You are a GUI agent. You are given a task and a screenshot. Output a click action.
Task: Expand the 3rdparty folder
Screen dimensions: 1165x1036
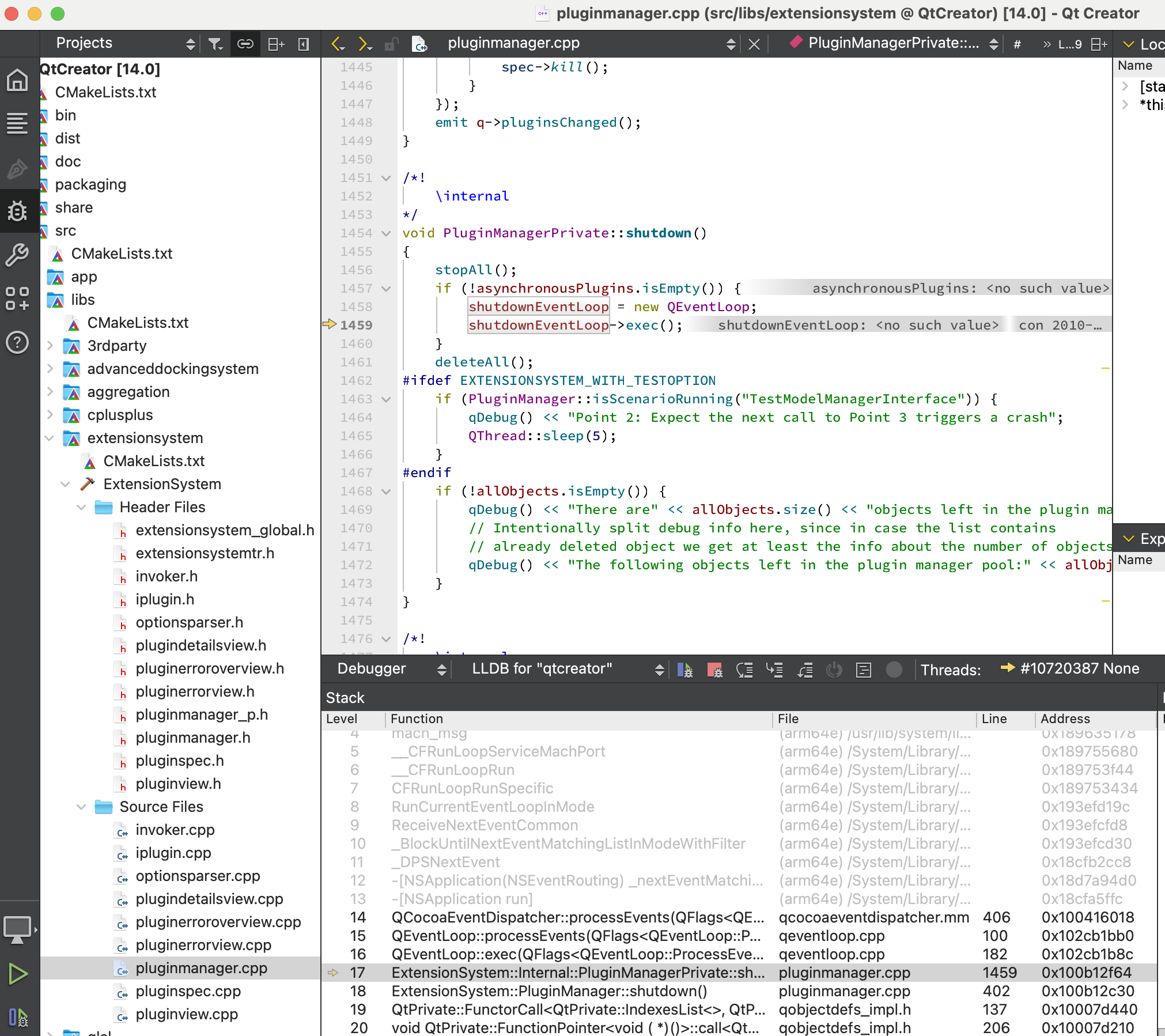(x=50, y=346)
